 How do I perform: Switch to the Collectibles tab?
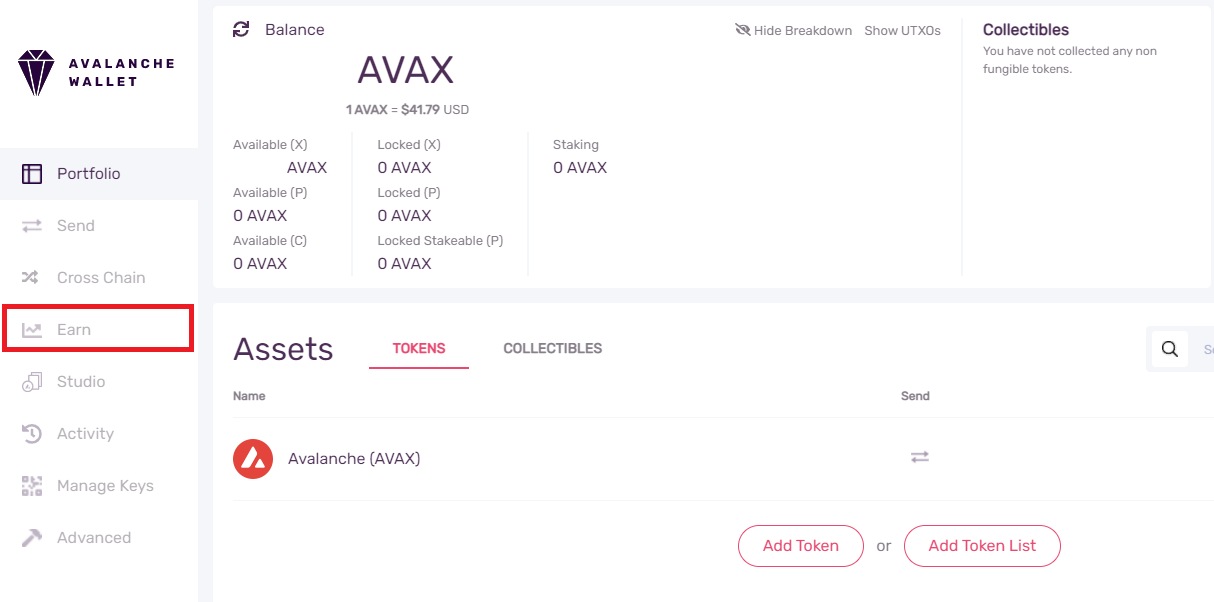(x=552, y=349)
